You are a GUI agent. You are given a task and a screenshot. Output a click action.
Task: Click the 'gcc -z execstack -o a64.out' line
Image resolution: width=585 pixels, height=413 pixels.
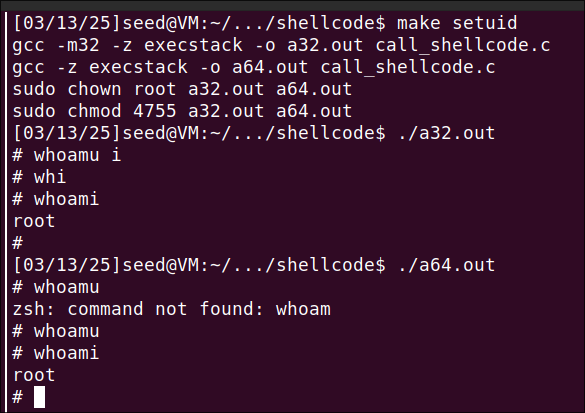tap(254, 67)
